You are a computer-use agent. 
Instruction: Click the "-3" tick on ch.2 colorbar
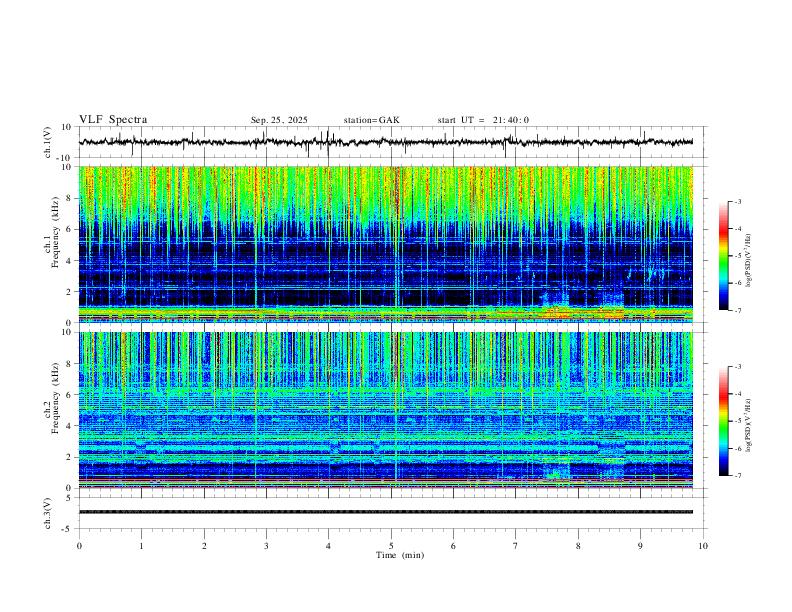click(x=737, y=366)
